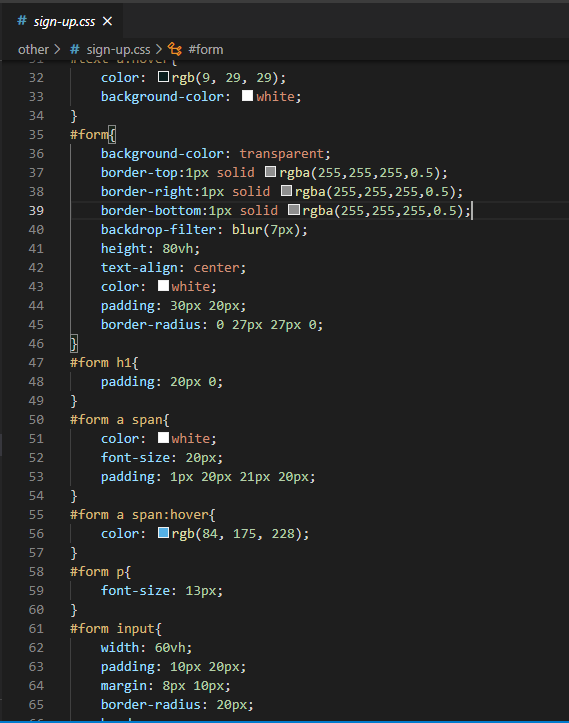Open white color swatch on line 51
Image resolution: width=569 pixels, height=723 pixels.
pos(163,438)
